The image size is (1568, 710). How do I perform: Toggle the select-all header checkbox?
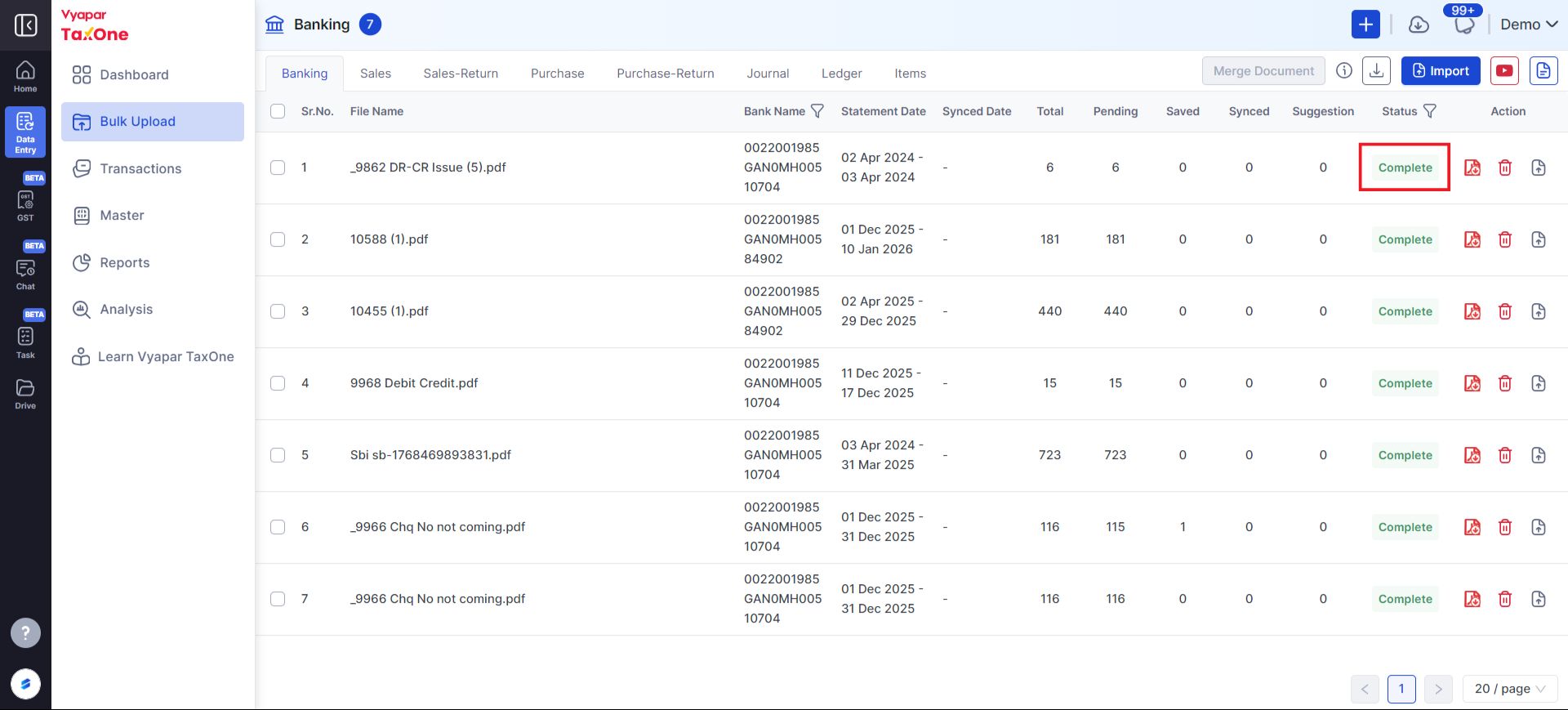pos(278,111)
